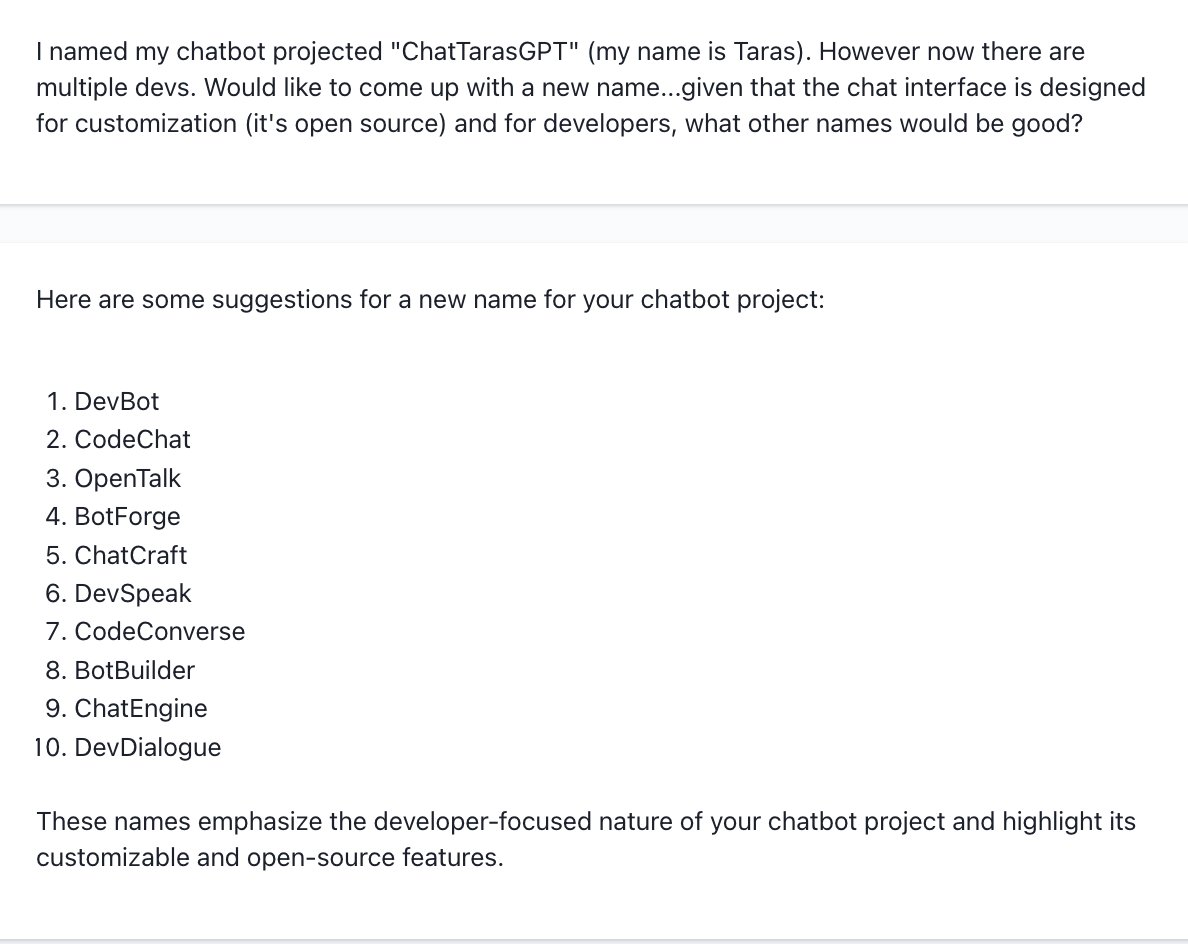Click the CodeChat list item

[x=132, y=440]
